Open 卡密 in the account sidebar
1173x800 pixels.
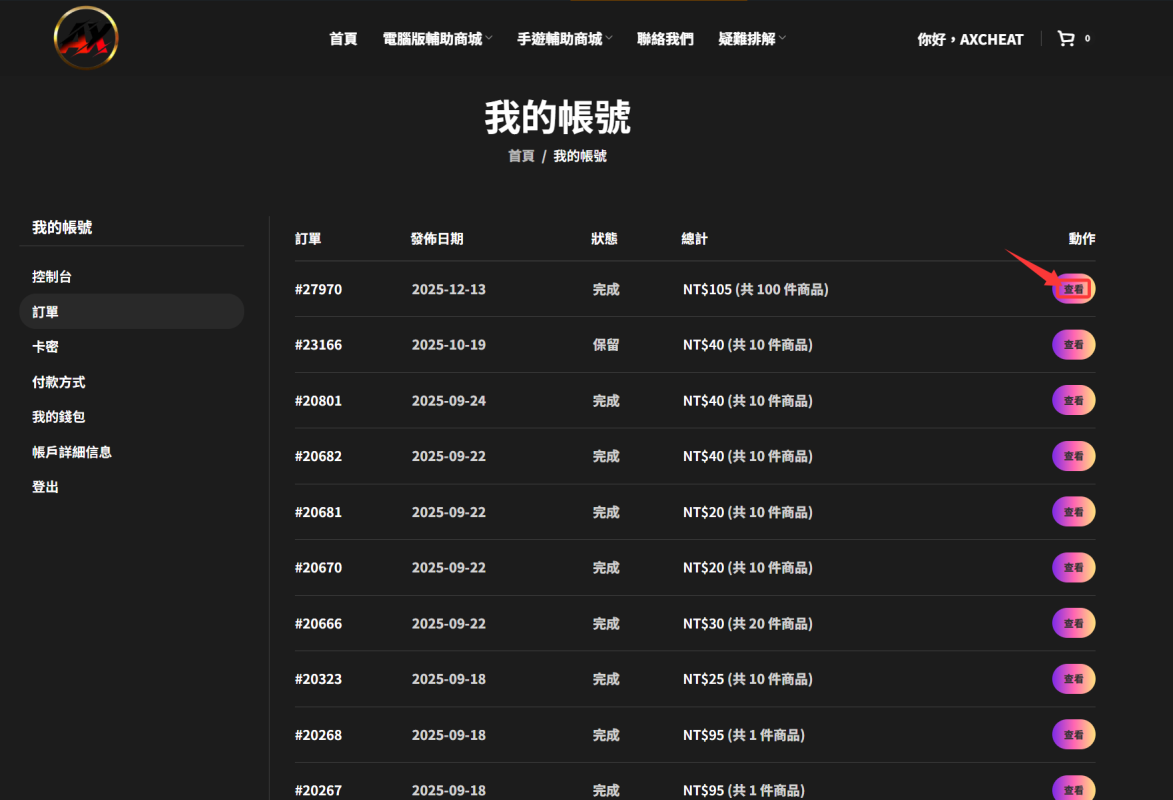tap(45, 346)
